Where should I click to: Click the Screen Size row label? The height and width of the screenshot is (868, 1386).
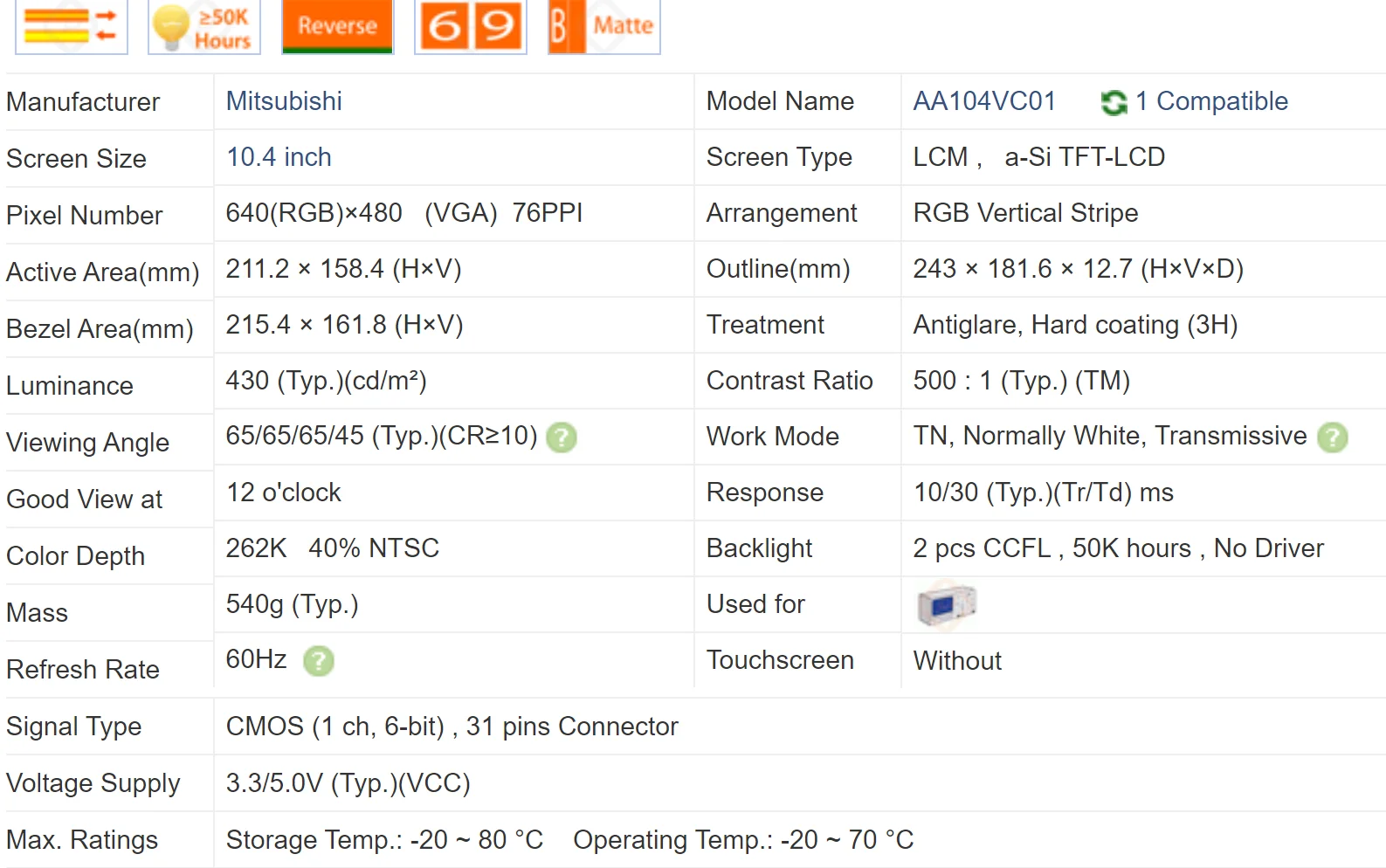pos(76,159)
